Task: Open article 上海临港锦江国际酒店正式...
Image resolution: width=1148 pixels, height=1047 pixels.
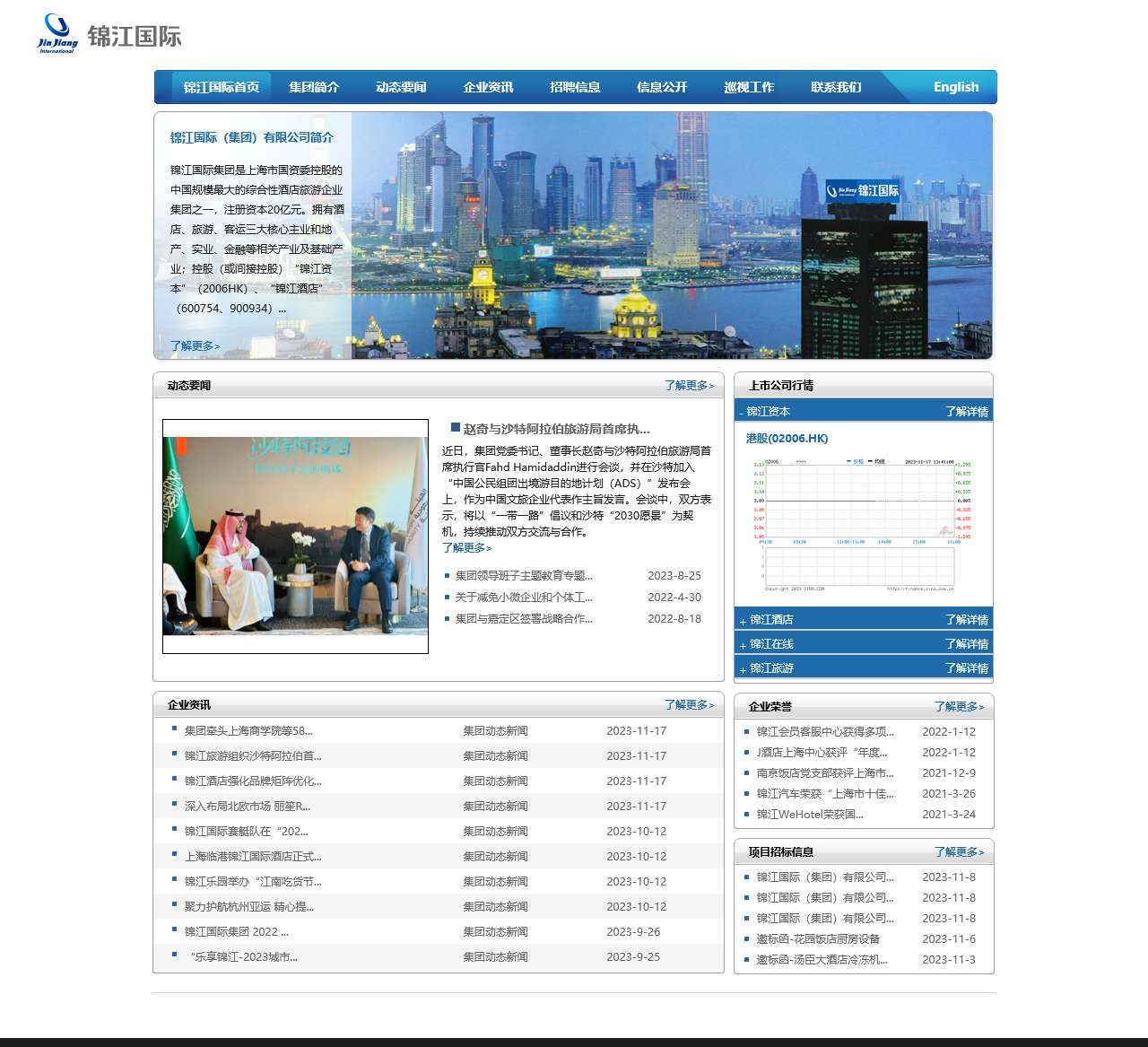Action: click(x=253, y=857)
